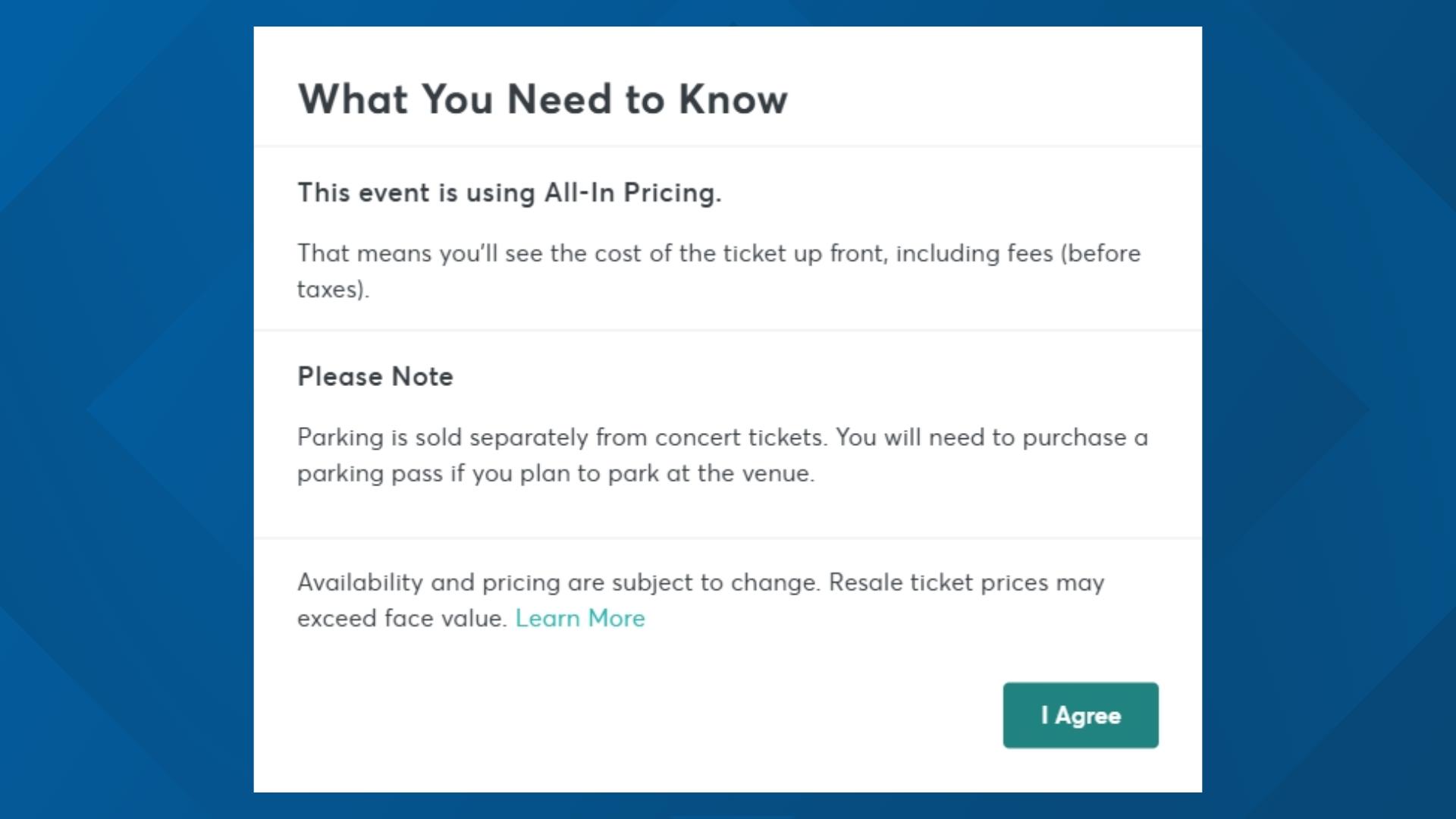Select the Please Note section title
This screenshot has height=819, width=1456.
375,376
